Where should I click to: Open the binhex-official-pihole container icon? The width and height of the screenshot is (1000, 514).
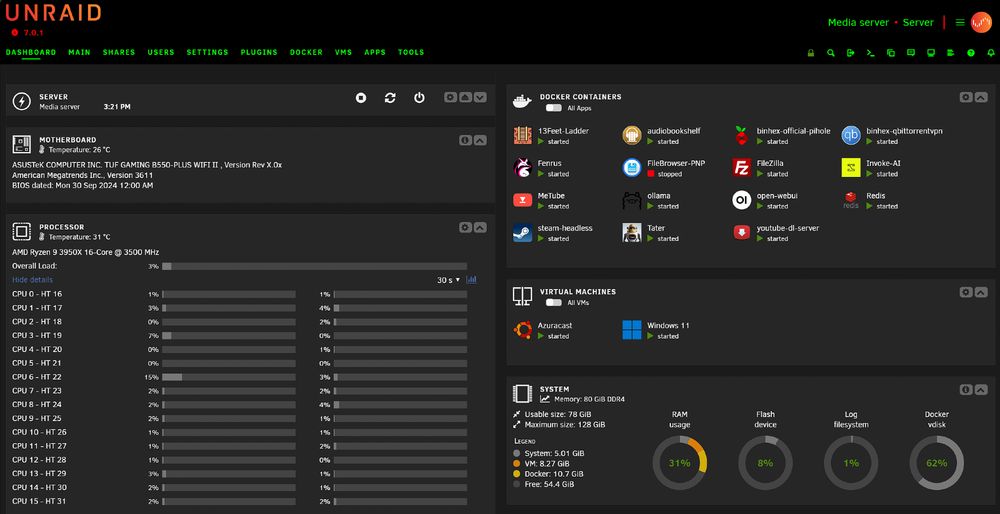tap(741, 135)
